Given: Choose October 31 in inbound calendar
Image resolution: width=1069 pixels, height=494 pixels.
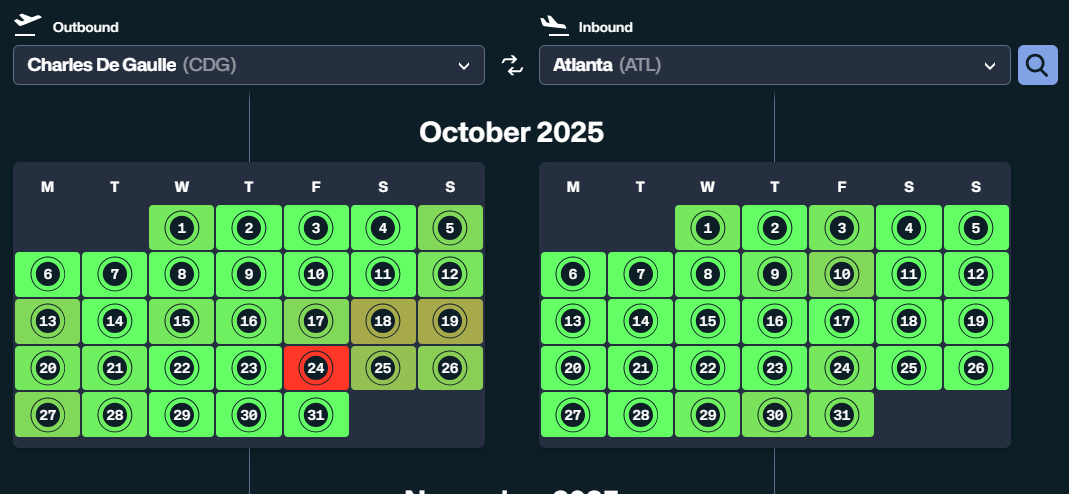Looking at the screenshot, I should point(841,415).
